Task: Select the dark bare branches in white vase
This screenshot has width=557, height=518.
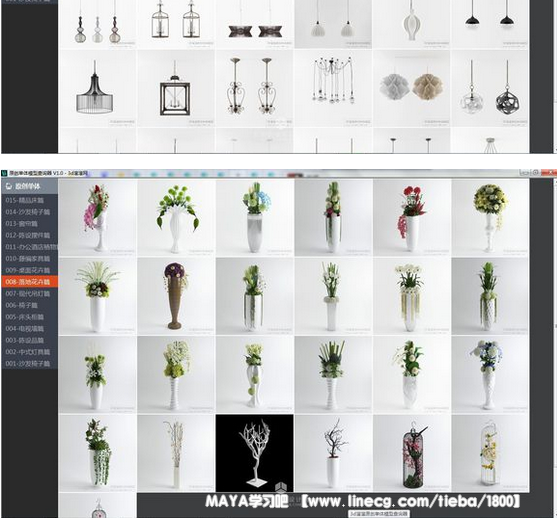Action: tap(333, 453)
